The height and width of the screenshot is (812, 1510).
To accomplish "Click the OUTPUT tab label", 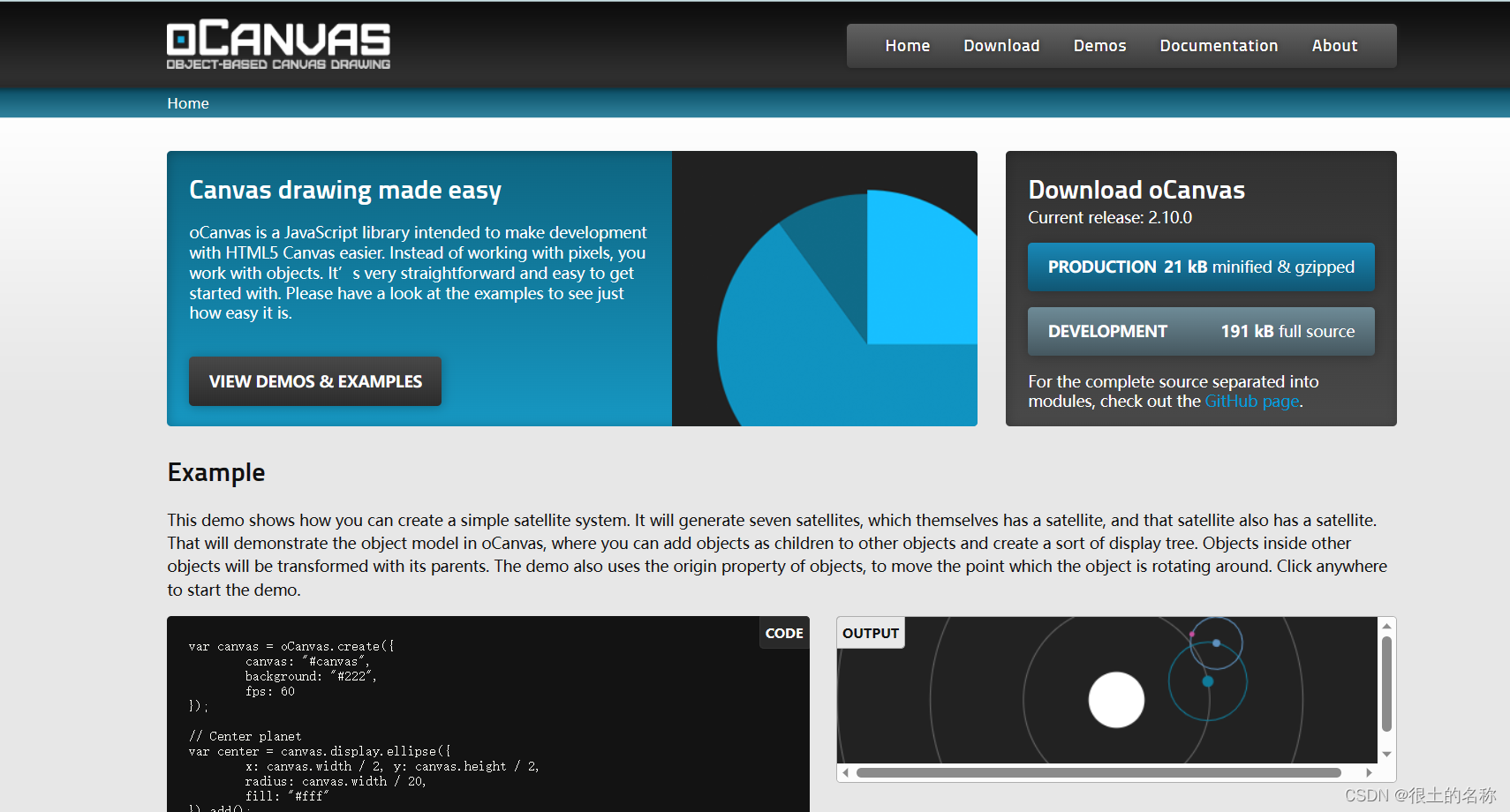I will click(871, 633).
